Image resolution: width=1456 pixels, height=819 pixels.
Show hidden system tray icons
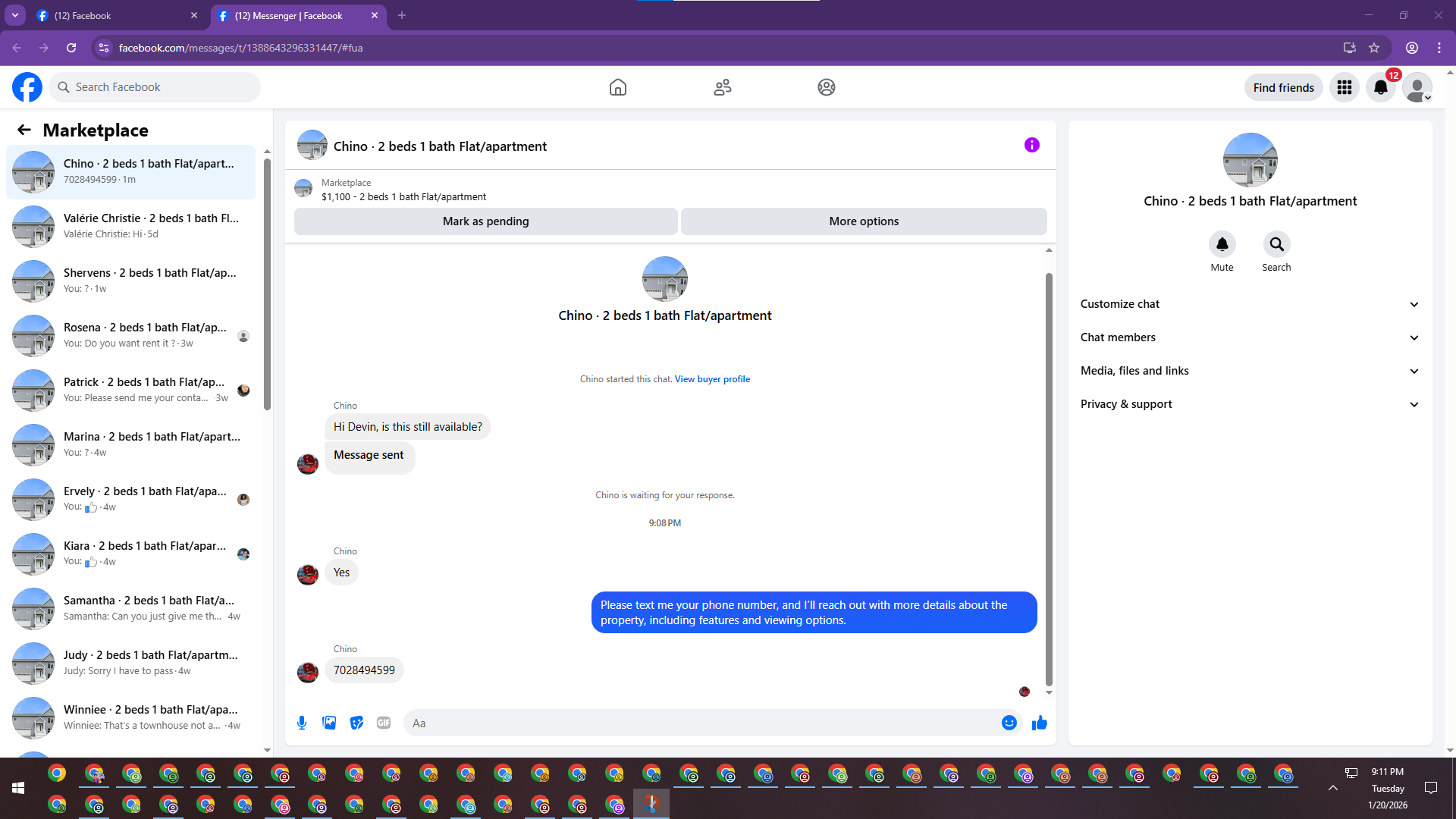[1333, 788]
